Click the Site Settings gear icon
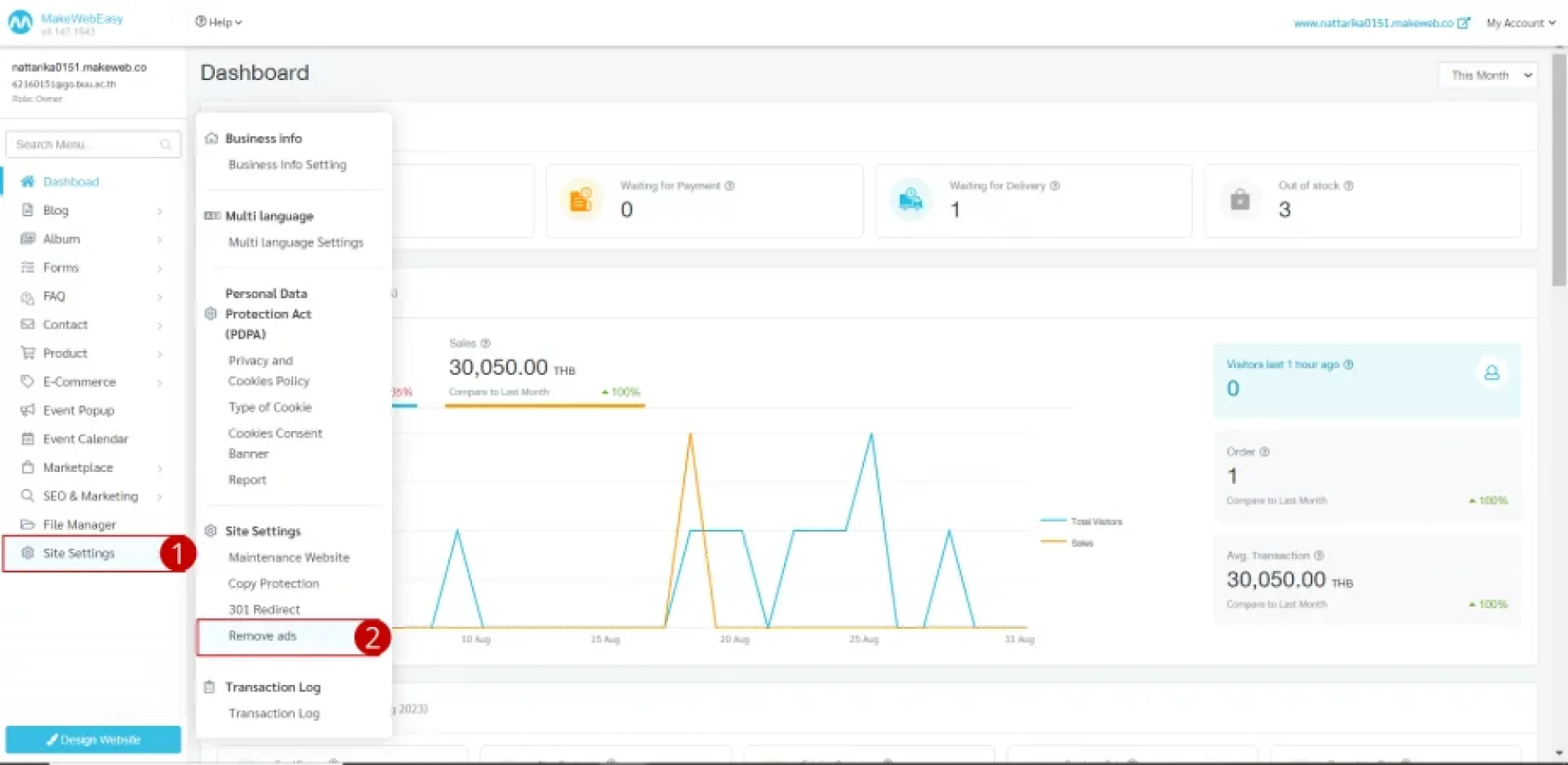The image size is (1568, 765). 28,553
